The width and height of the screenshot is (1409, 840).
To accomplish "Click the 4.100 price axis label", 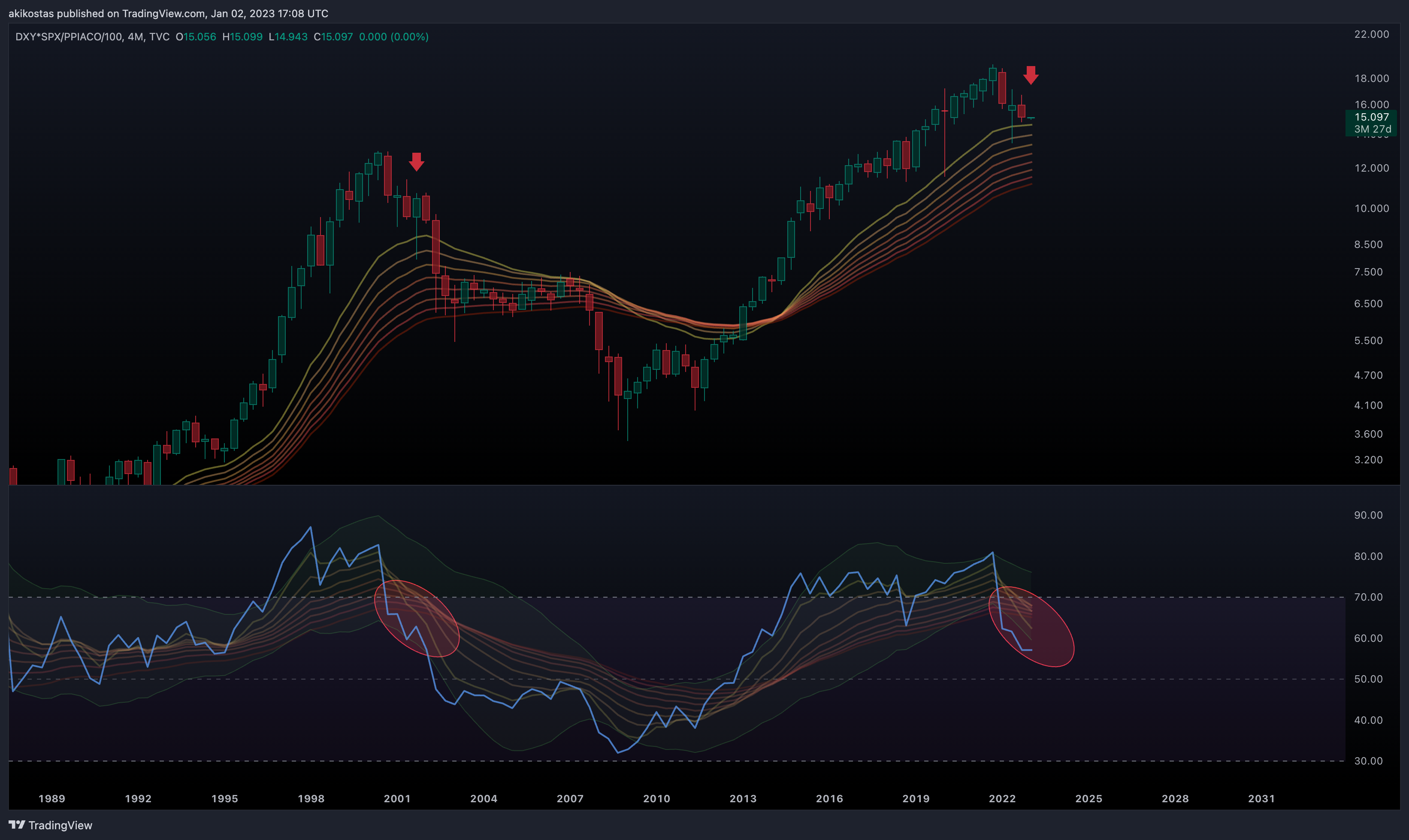I will (x=1368, y=405).
